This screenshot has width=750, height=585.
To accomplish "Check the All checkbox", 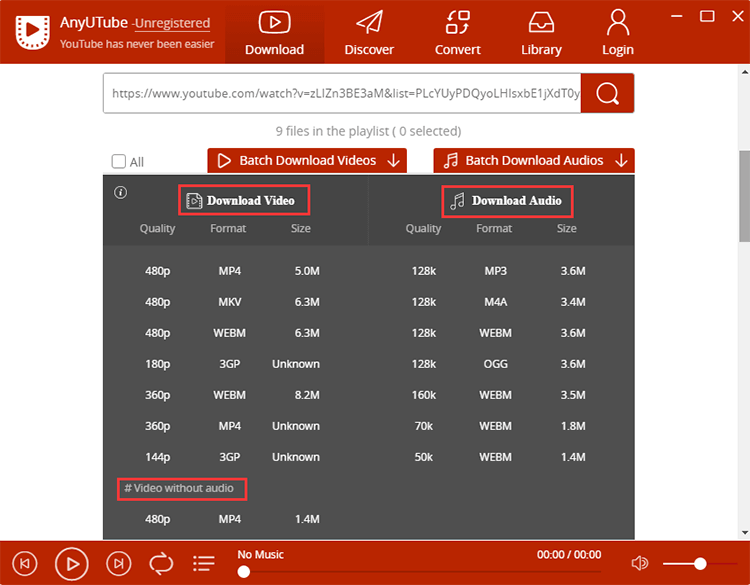I will pos(119,161).
